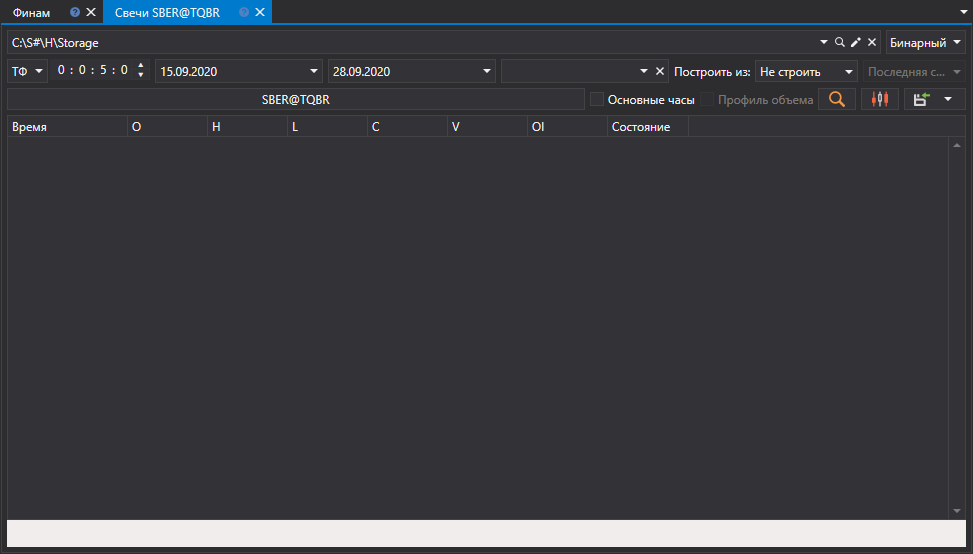Image resolution: width=973 pixels, height=554 pixels.
Task: Switch to the Финам tab
Action: pos(32,12)
